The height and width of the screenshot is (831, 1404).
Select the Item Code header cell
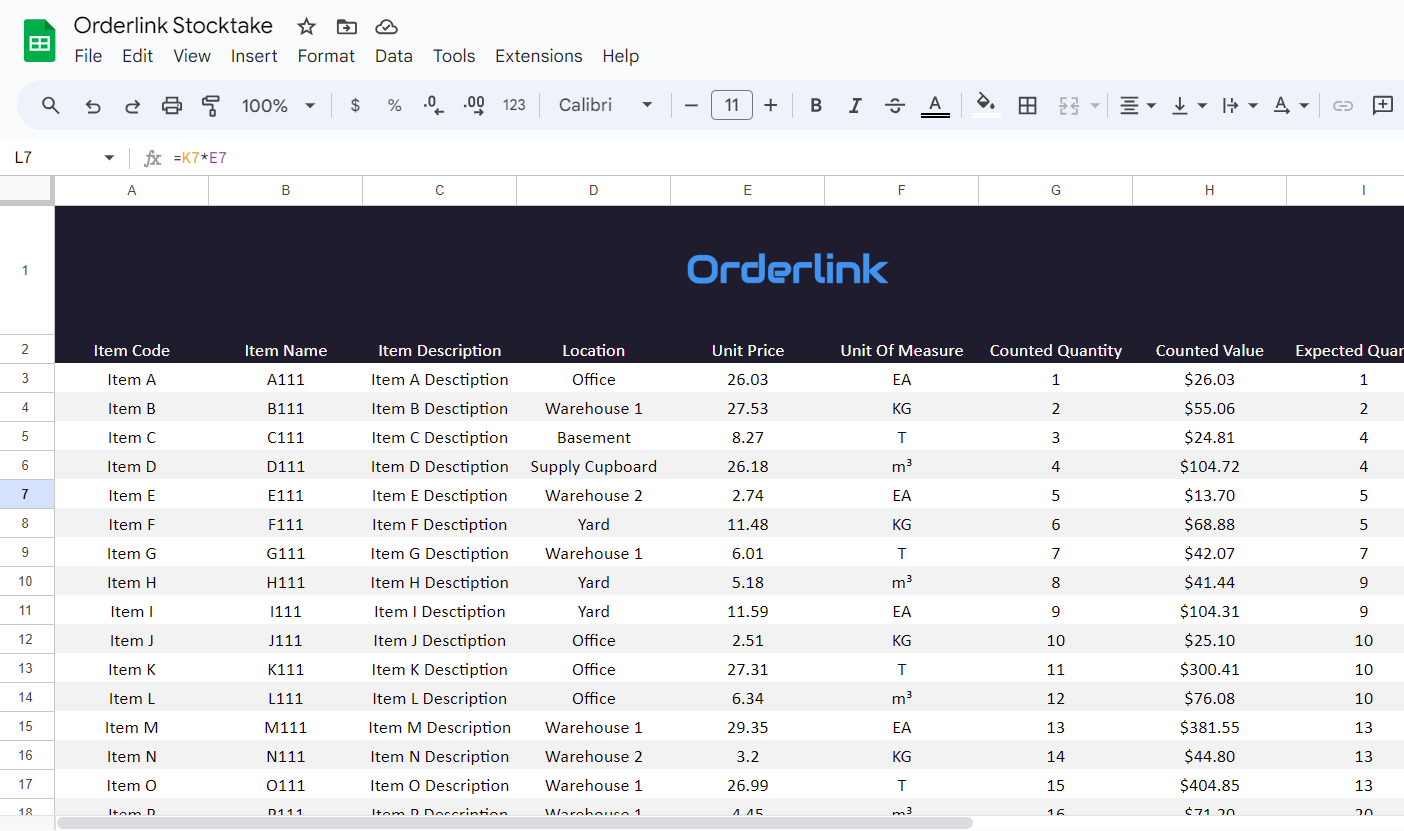tap(132, 350)
